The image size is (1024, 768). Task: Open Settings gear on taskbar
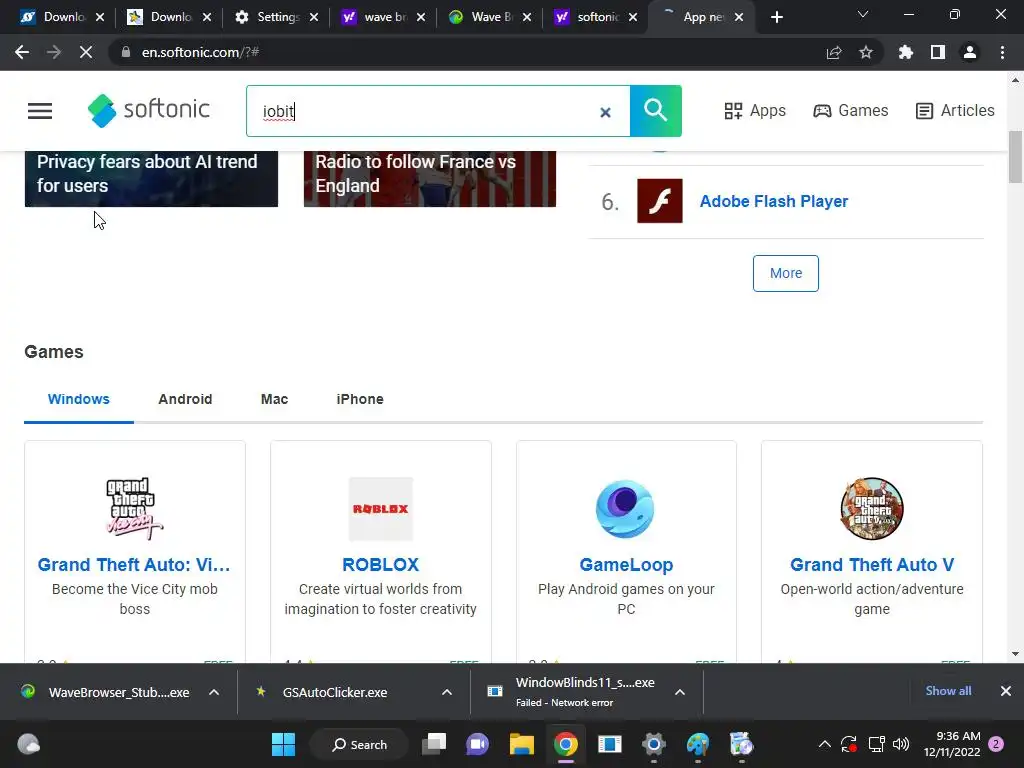coord(654,744)
